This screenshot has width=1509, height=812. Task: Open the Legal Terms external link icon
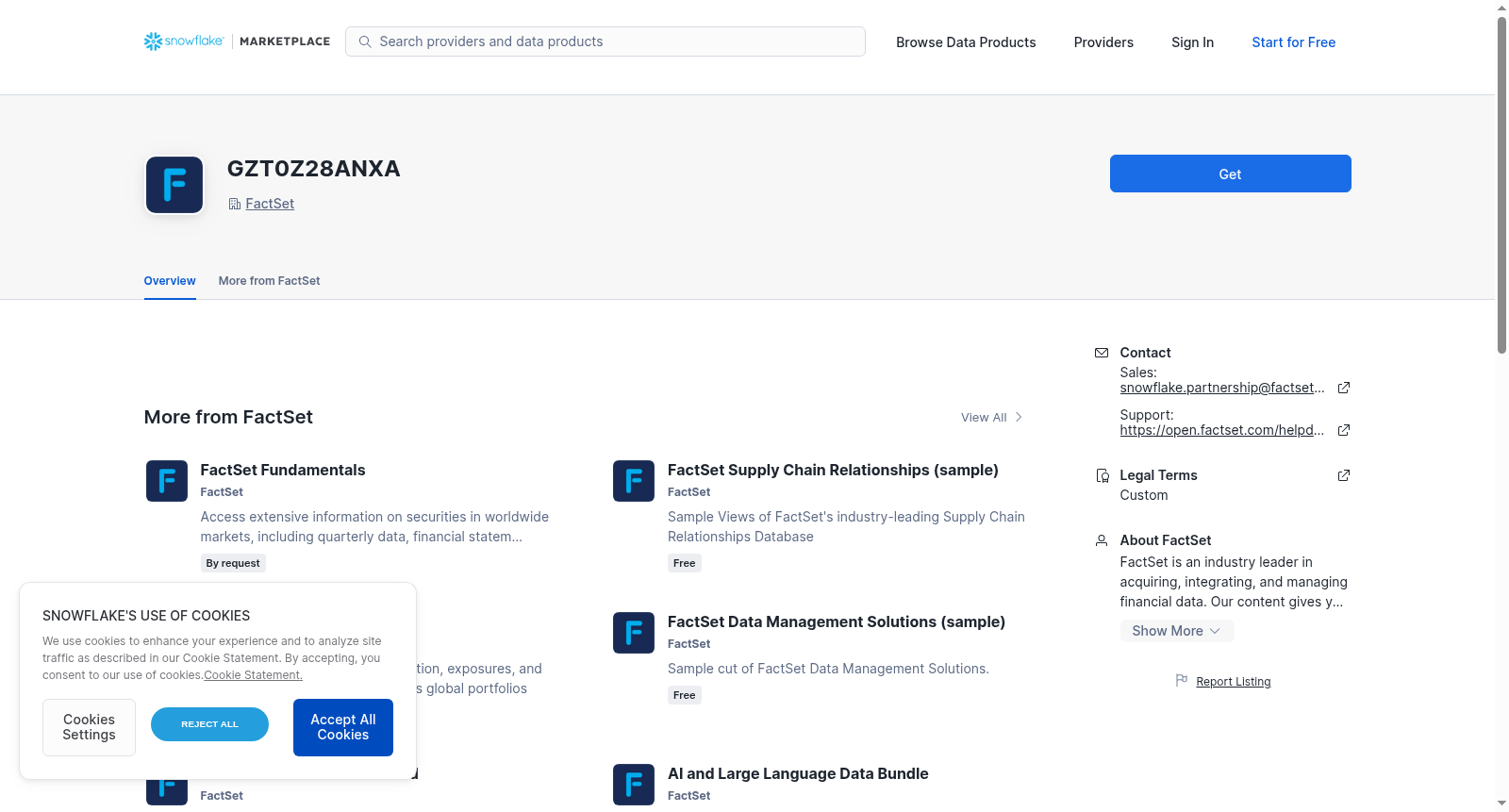pyautogui.click(x=1344, y=475)
